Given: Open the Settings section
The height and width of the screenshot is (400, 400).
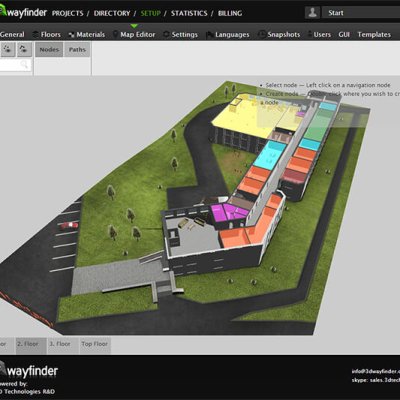Looking at the screenshot, I should tap(181, 35).
